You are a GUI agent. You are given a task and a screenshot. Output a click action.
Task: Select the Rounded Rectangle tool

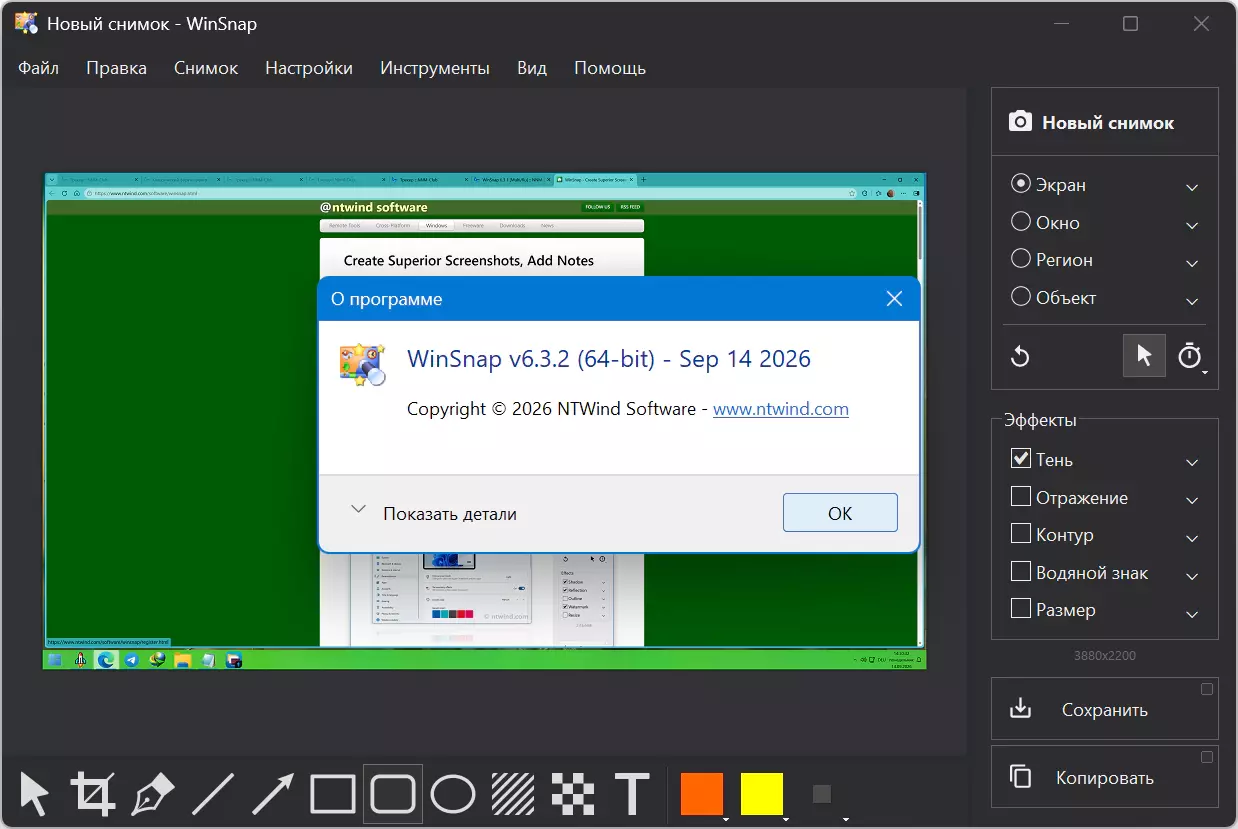[392, 794]
